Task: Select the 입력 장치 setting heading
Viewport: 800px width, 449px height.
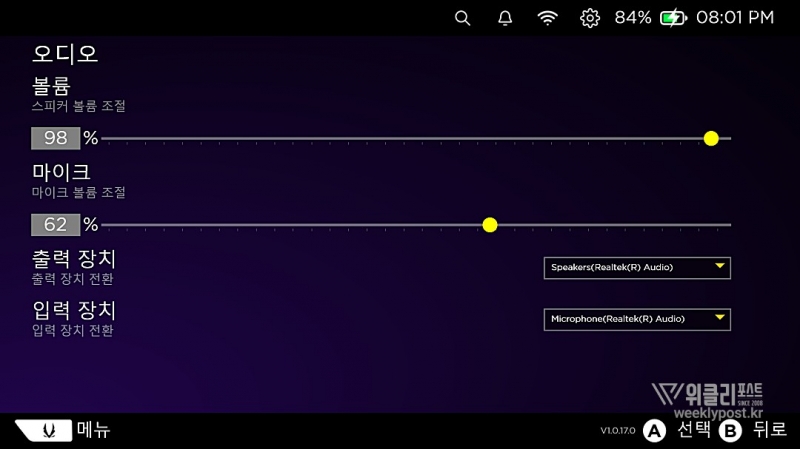Action: click(74, 310)
